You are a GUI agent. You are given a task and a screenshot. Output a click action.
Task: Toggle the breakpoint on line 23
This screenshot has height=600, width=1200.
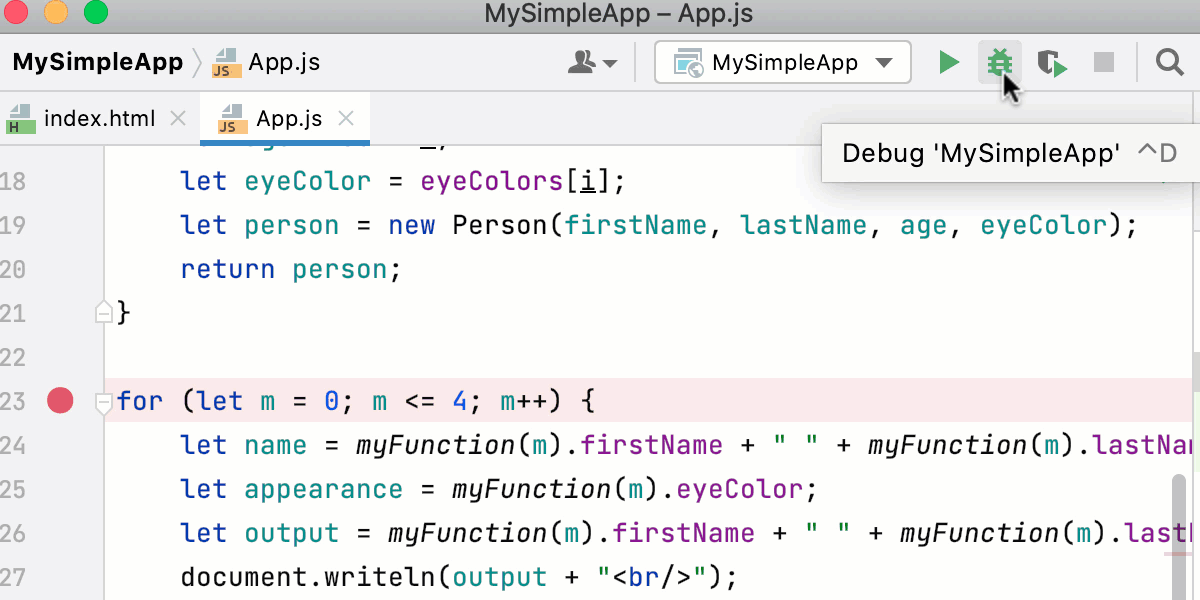coord(61,401)
